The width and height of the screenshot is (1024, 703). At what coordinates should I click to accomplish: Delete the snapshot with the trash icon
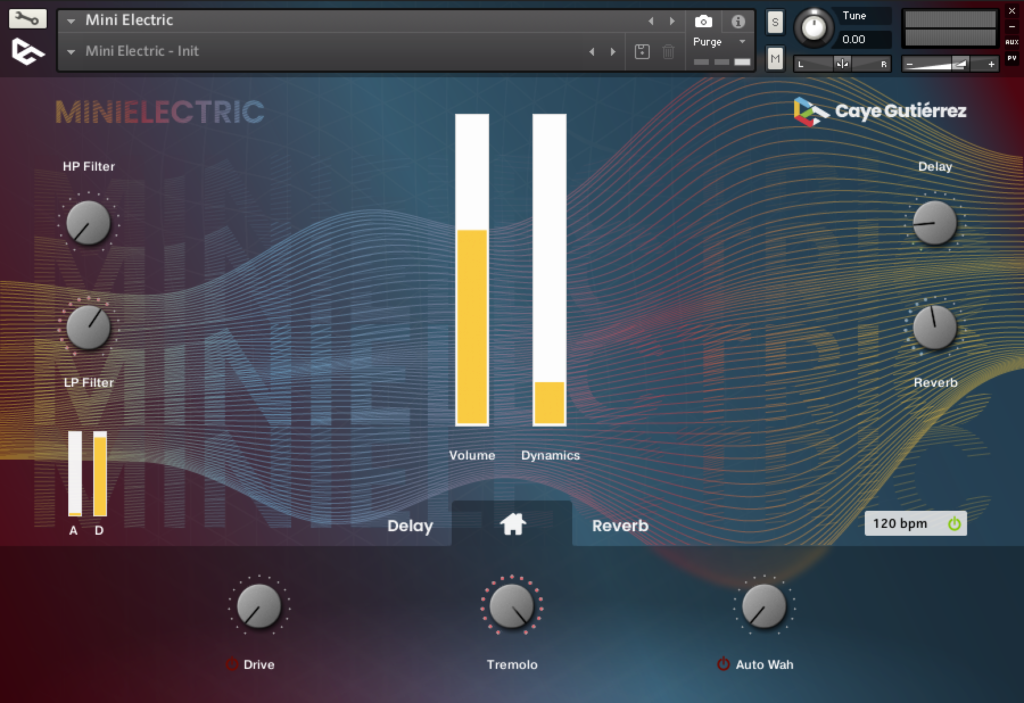668,52
